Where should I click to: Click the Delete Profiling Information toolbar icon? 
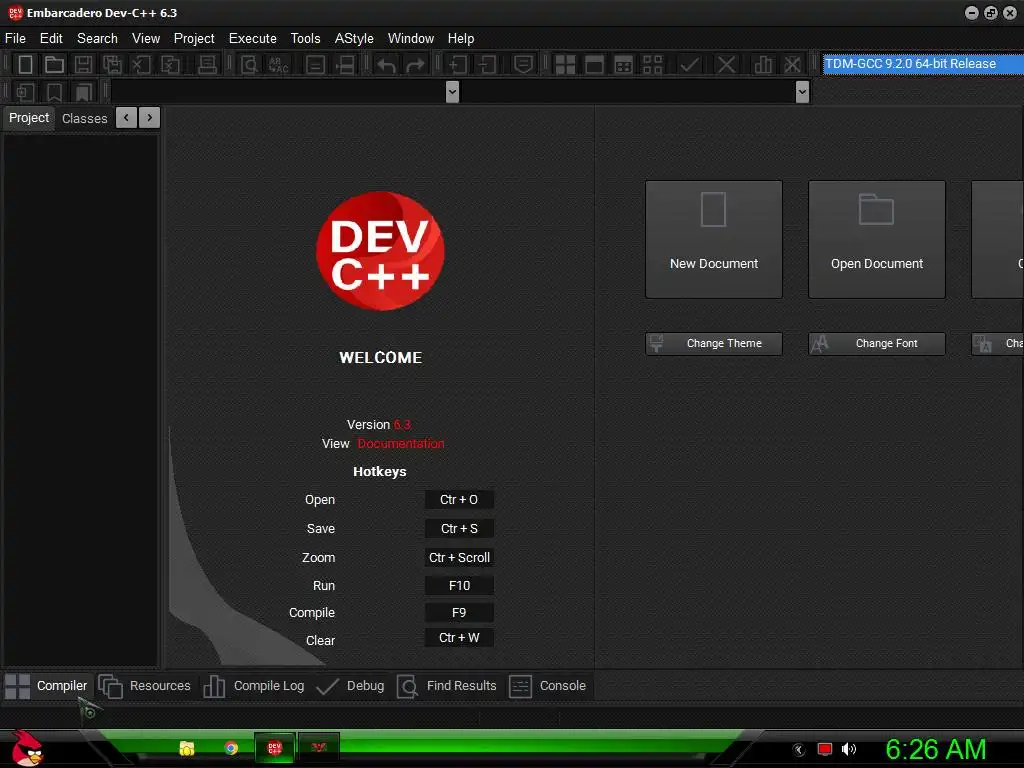coord(792,65)
